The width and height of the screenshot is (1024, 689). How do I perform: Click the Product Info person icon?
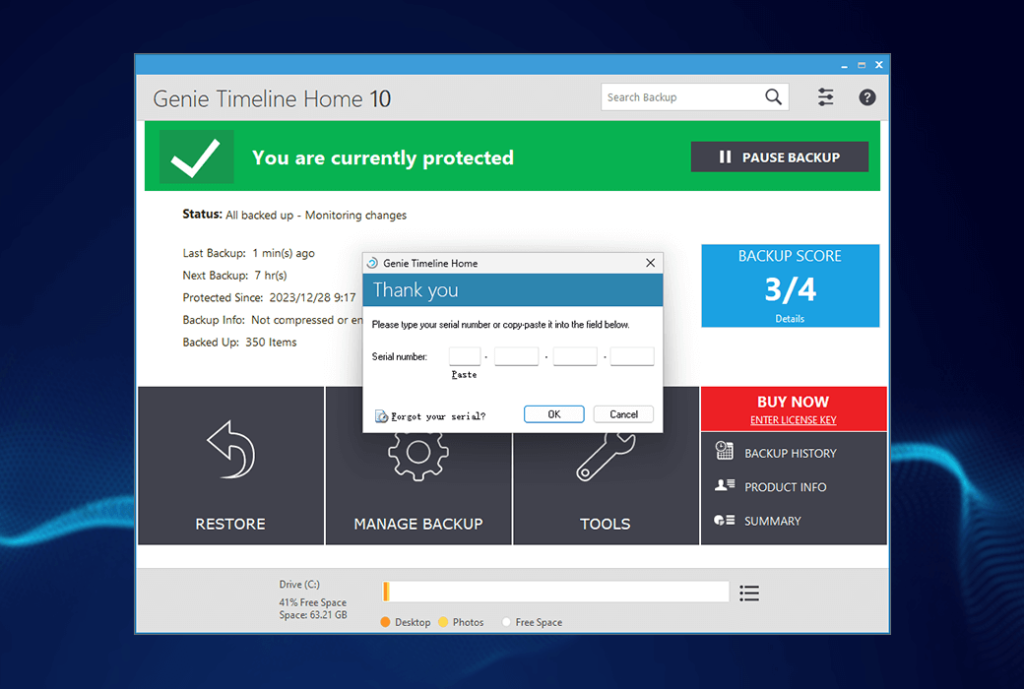(x=724, y=485)
